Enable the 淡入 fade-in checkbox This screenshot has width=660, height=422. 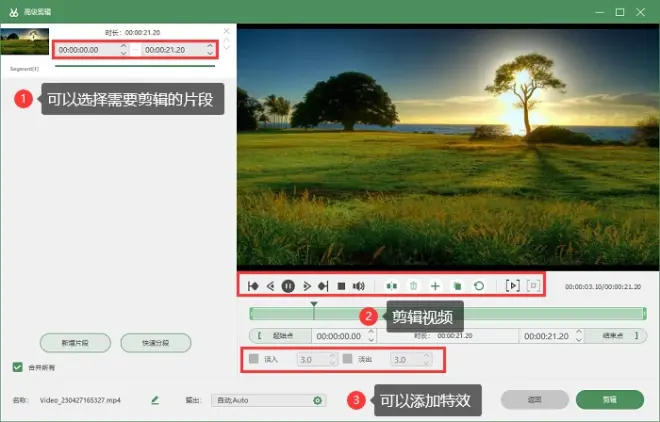(254, 359)
